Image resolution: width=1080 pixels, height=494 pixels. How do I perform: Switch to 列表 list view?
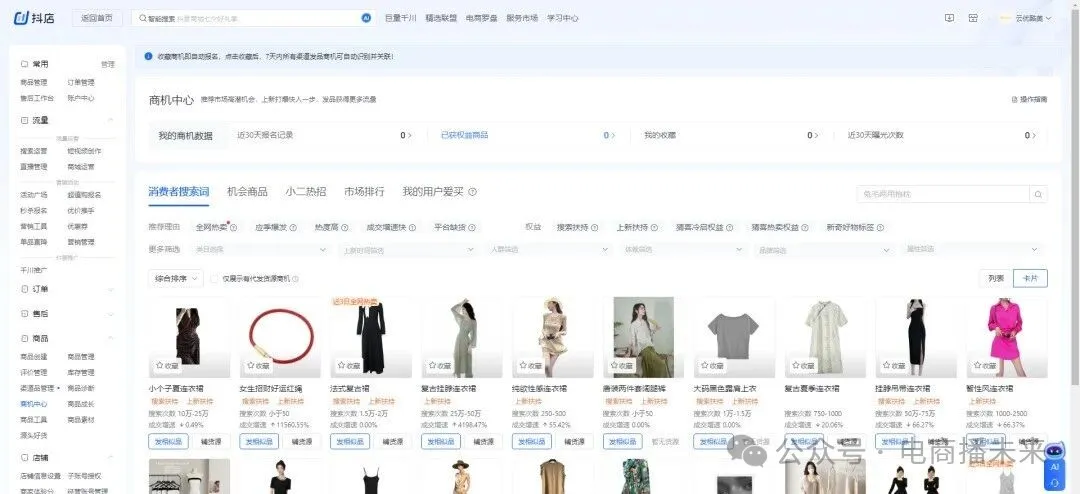tap(995, 278)
